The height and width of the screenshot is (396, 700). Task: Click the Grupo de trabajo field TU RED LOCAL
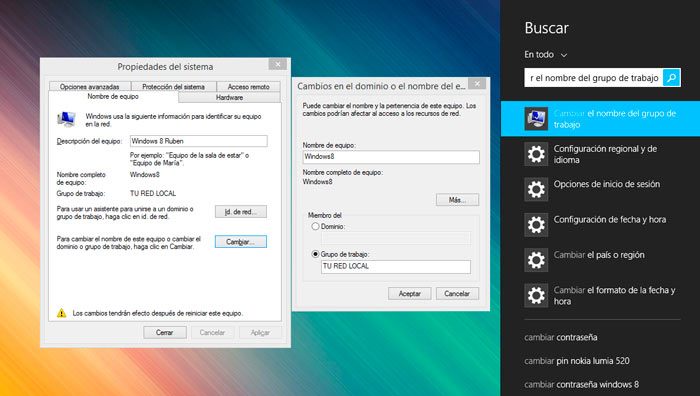click(396, 267)
